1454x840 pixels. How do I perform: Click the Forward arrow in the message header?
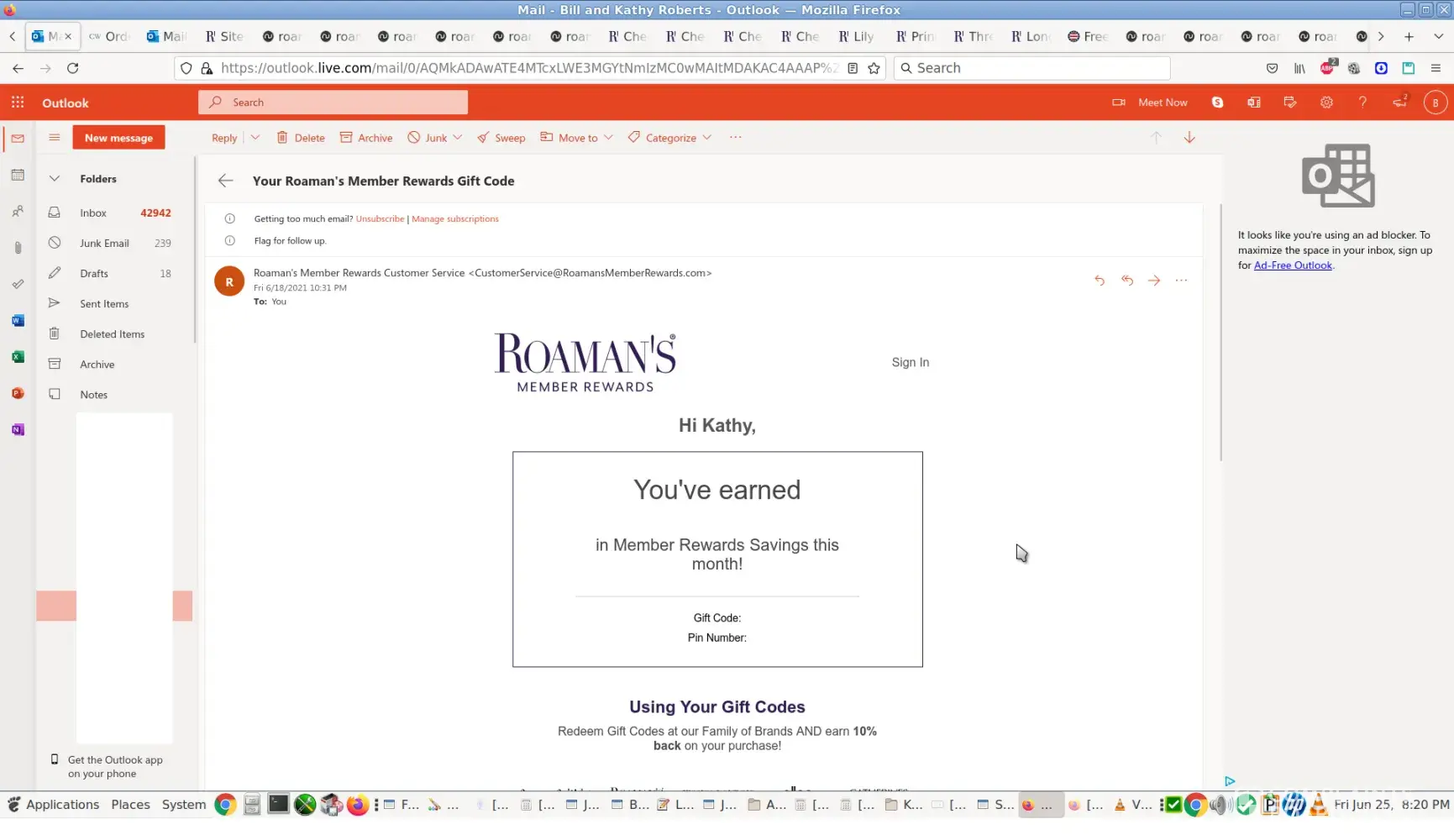(x=1154, y=281)
